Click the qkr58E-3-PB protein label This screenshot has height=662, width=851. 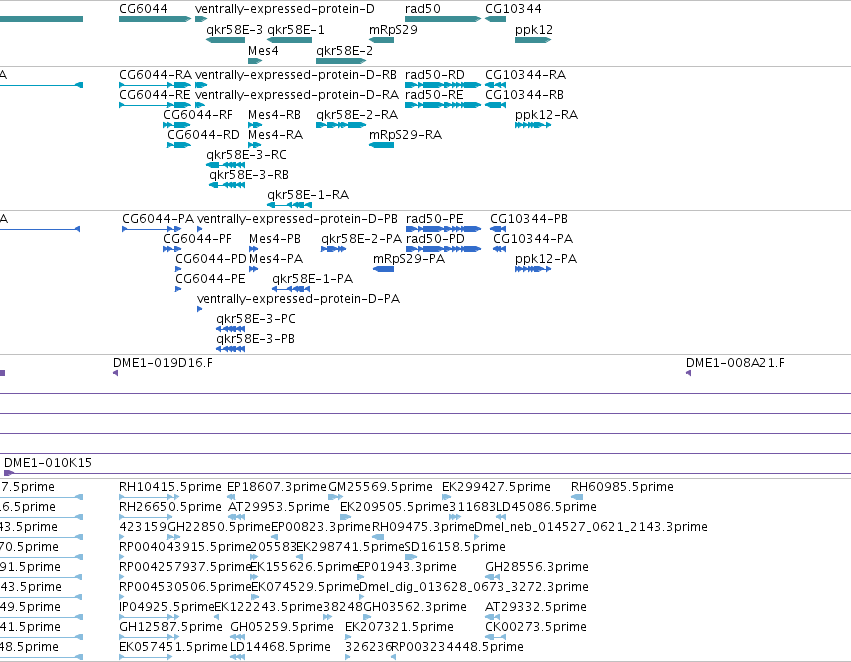256,339
